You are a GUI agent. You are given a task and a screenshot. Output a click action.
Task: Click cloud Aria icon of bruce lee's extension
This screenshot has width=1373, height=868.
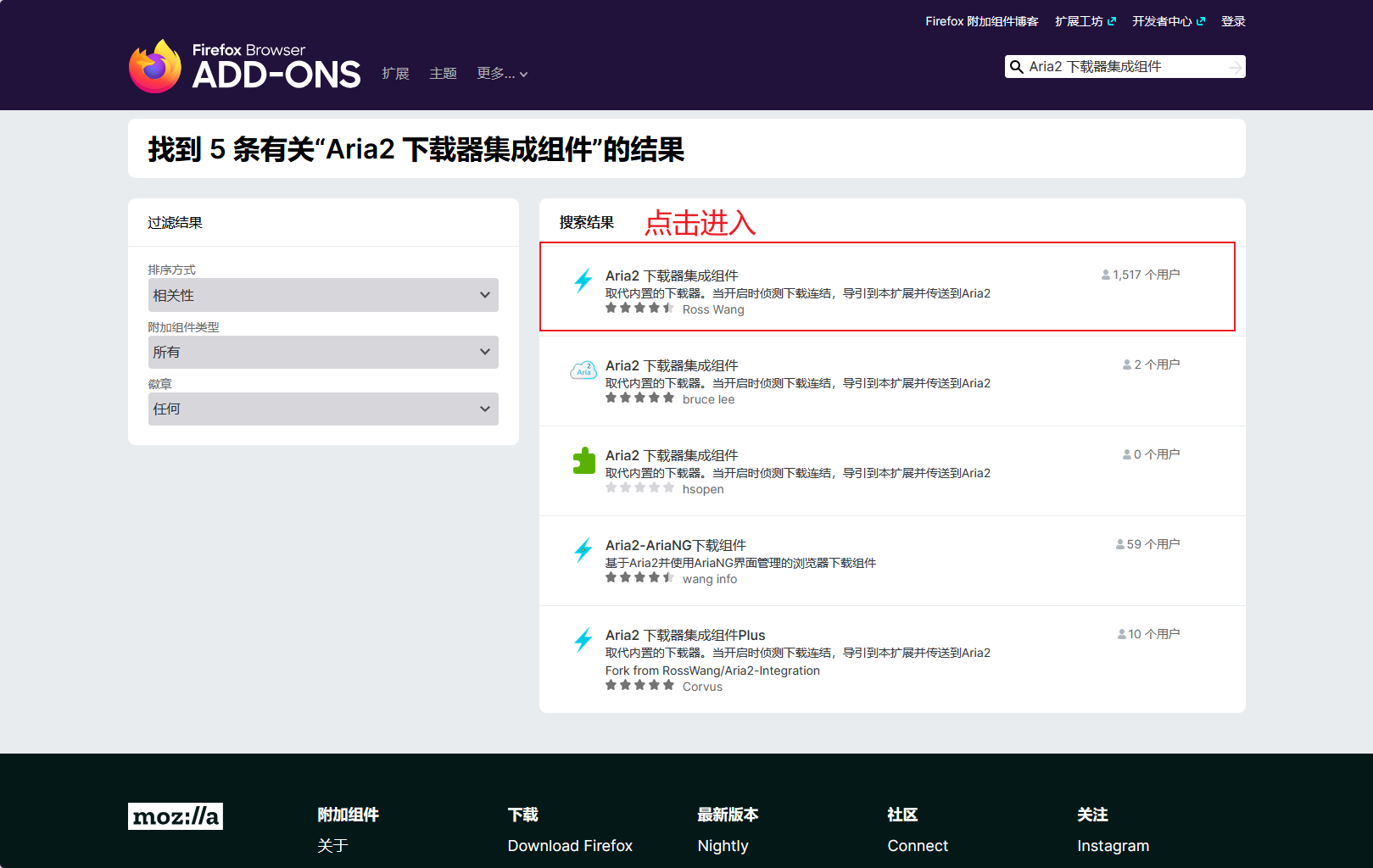(x=583, y=370)
